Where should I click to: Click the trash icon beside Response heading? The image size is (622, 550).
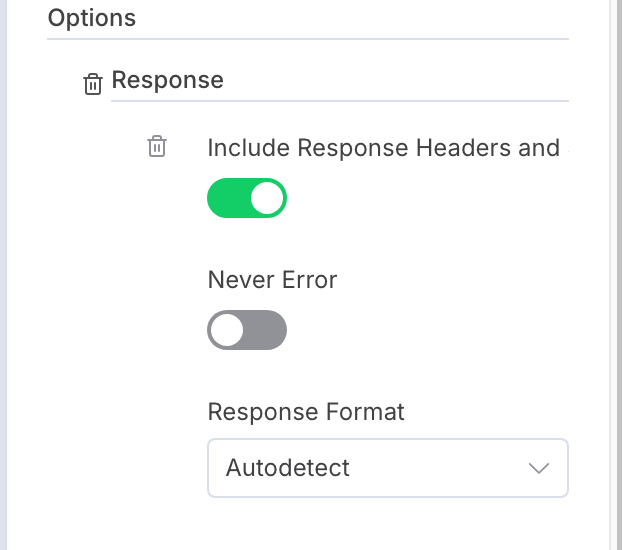click(x=92, y=84)
